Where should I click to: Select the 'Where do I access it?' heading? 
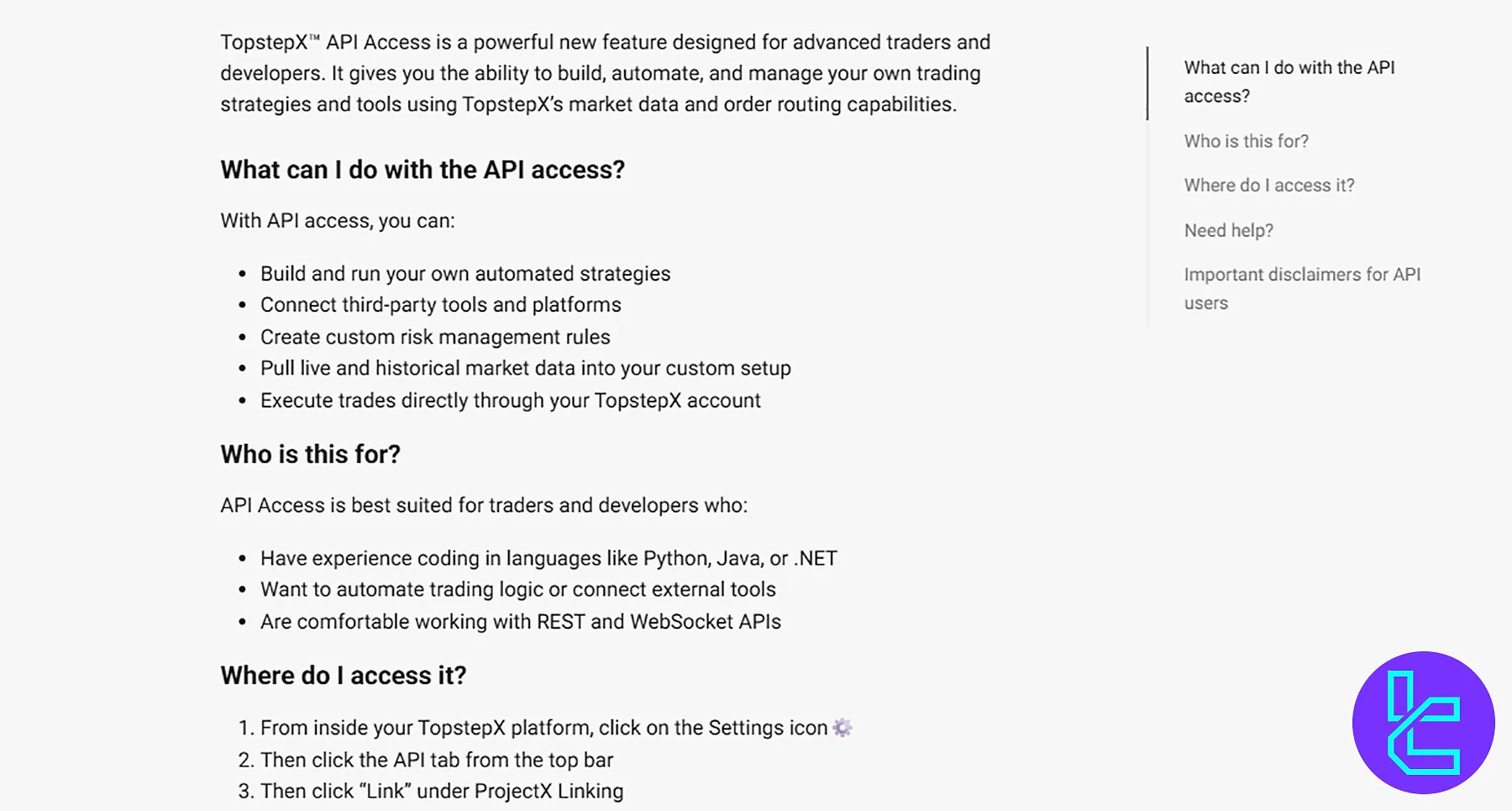click(343, 675)
